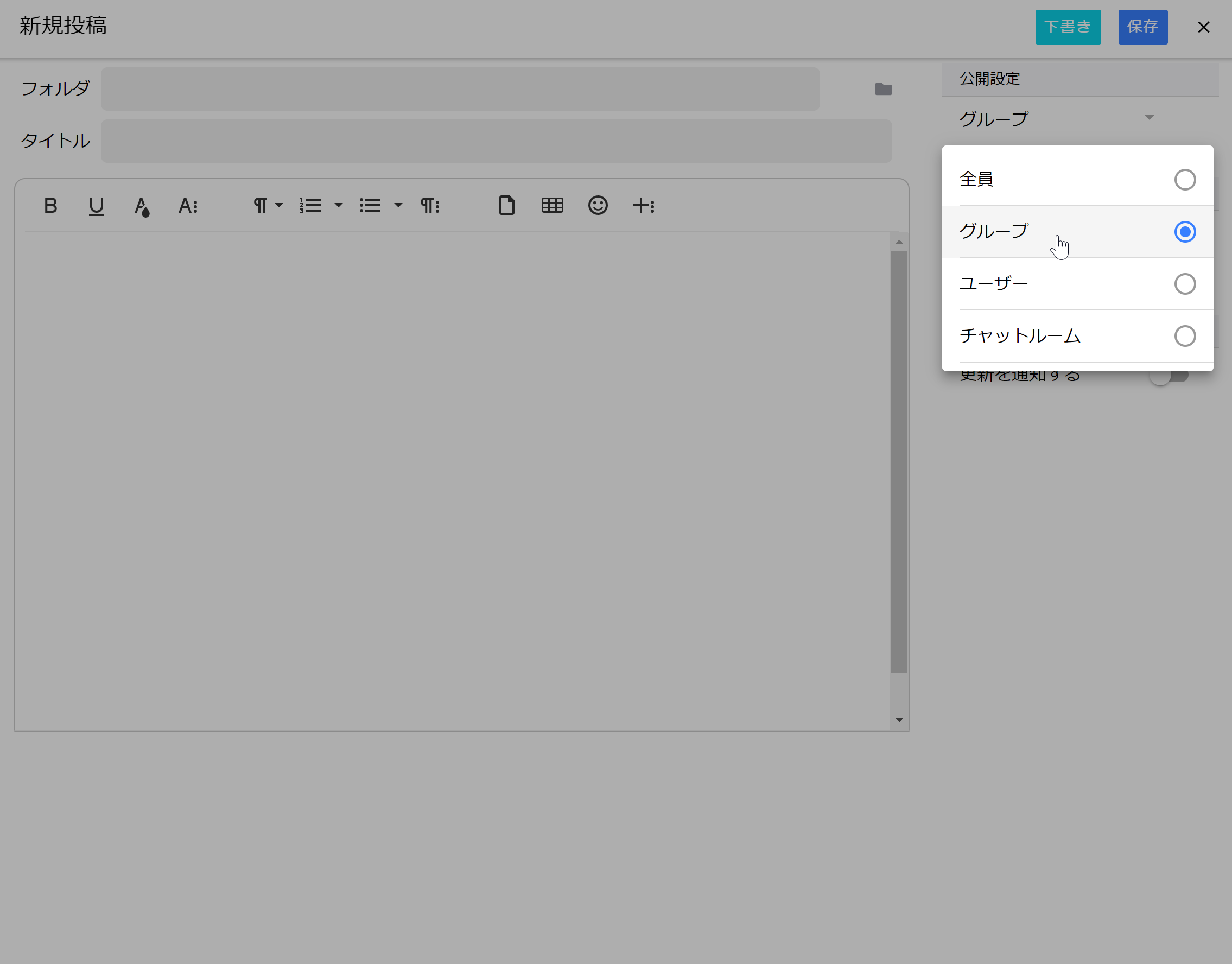Viewport: 1232px width, 964px height.
Task: Open the グループ visibility dropdown arrow
Action: point(1149,117)
